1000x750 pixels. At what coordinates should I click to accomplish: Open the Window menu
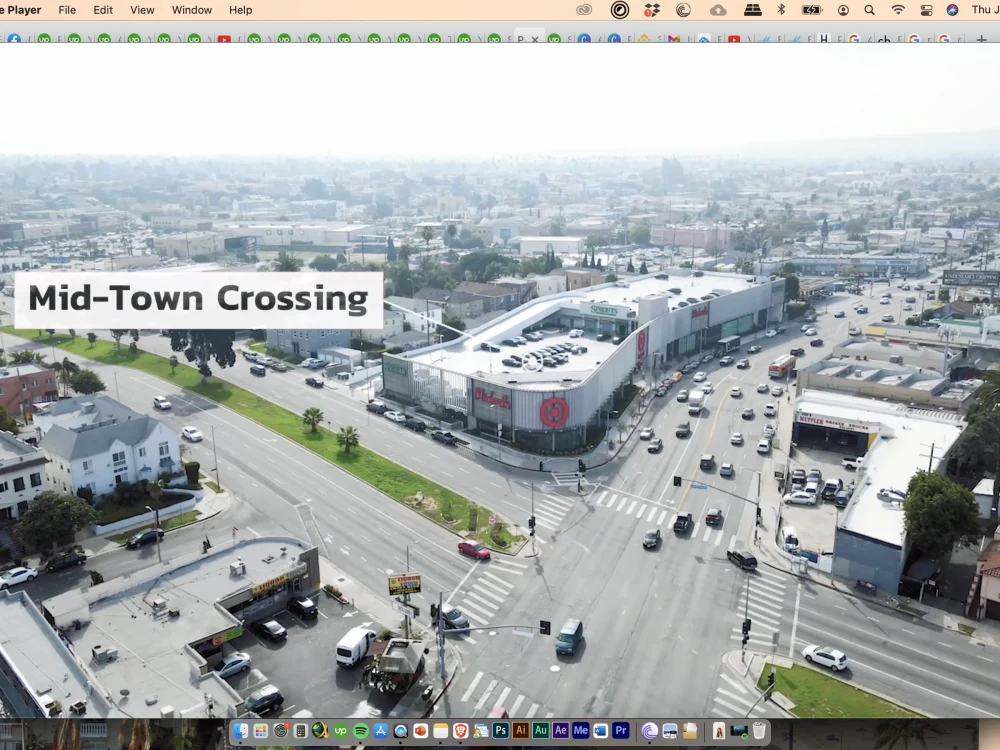pyautogui.click(x=192, y=10)
